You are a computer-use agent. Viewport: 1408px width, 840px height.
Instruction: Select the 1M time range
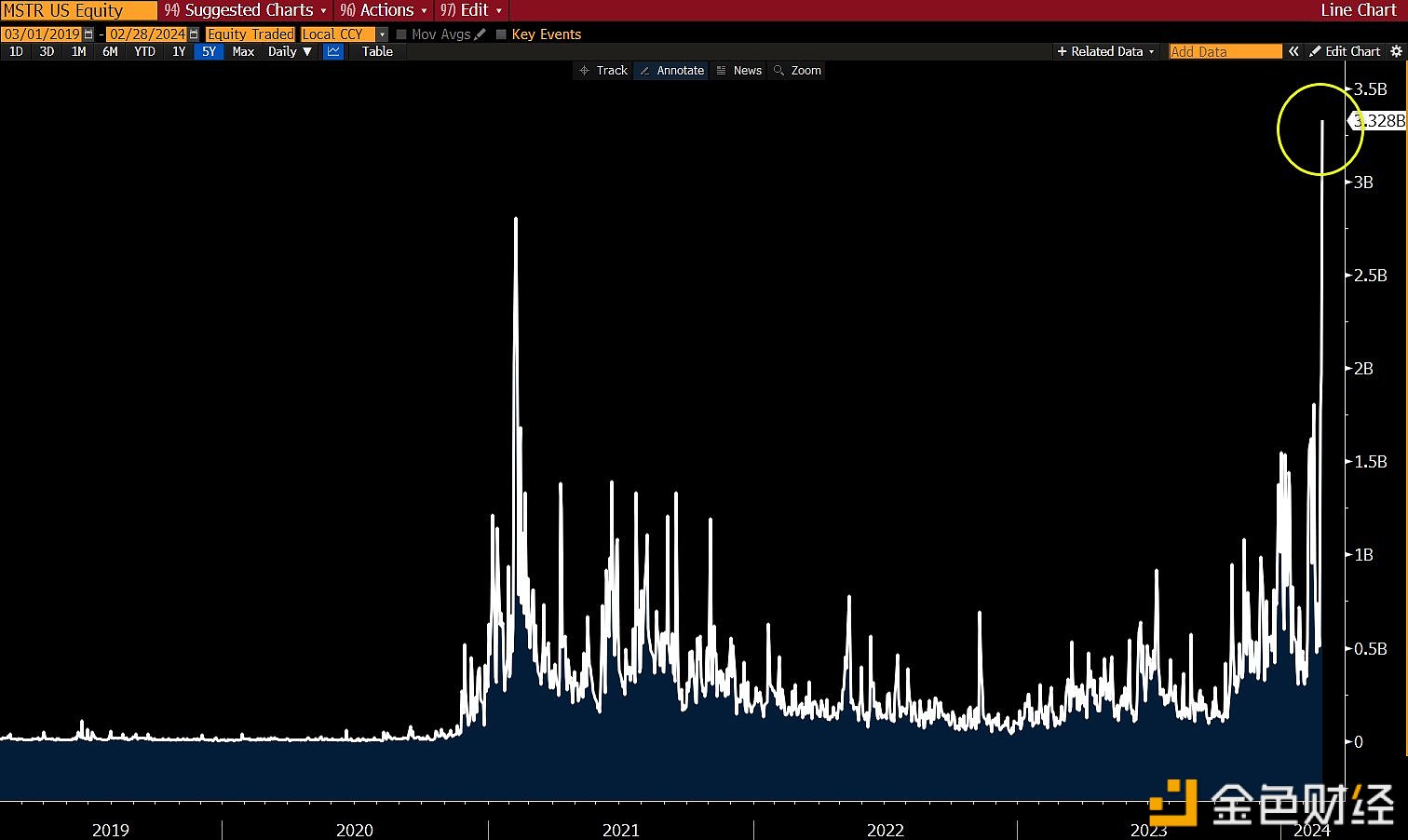79,52
